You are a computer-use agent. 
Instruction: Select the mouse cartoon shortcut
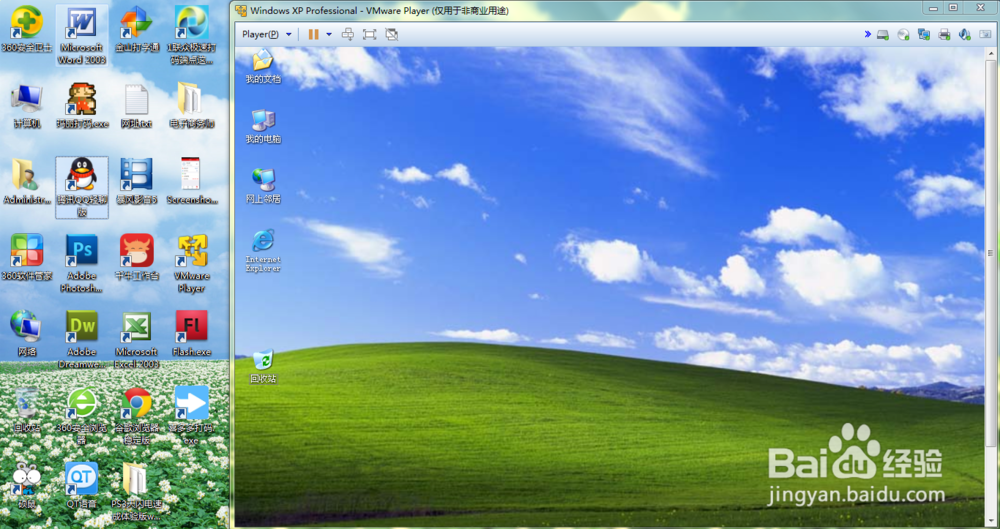tap(27, 486)
